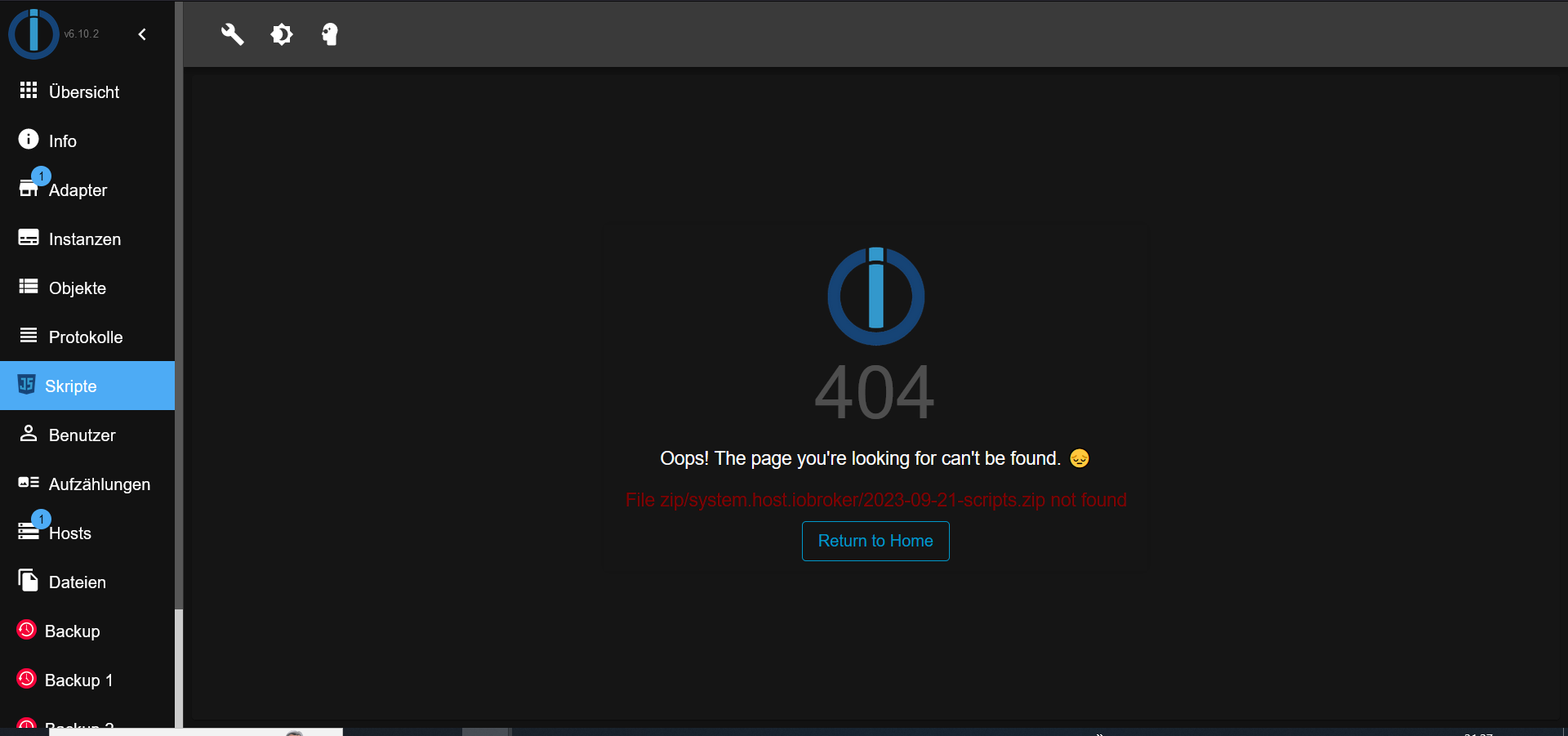Click the Adapter store icon

[29, 189]
